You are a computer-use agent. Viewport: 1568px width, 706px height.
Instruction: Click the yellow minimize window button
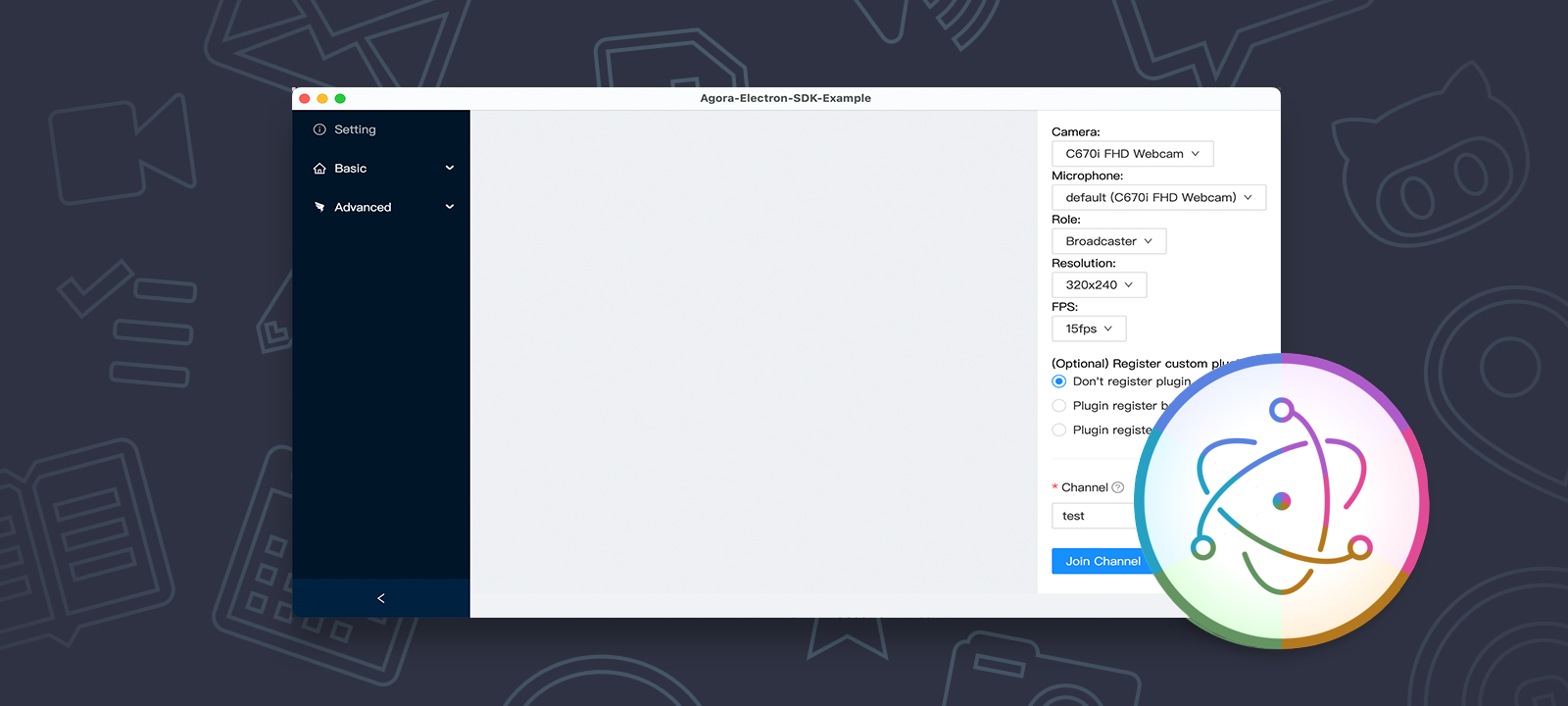click(x=322, y=98)
